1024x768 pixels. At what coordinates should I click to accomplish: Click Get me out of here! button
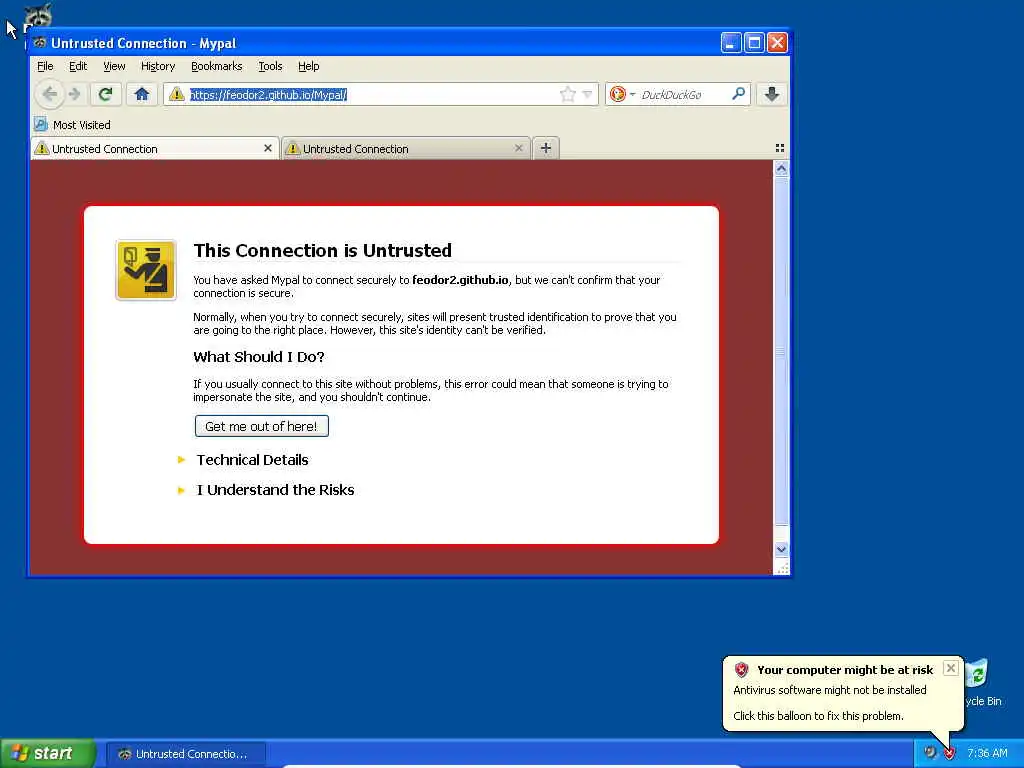[x=261, y=426]
